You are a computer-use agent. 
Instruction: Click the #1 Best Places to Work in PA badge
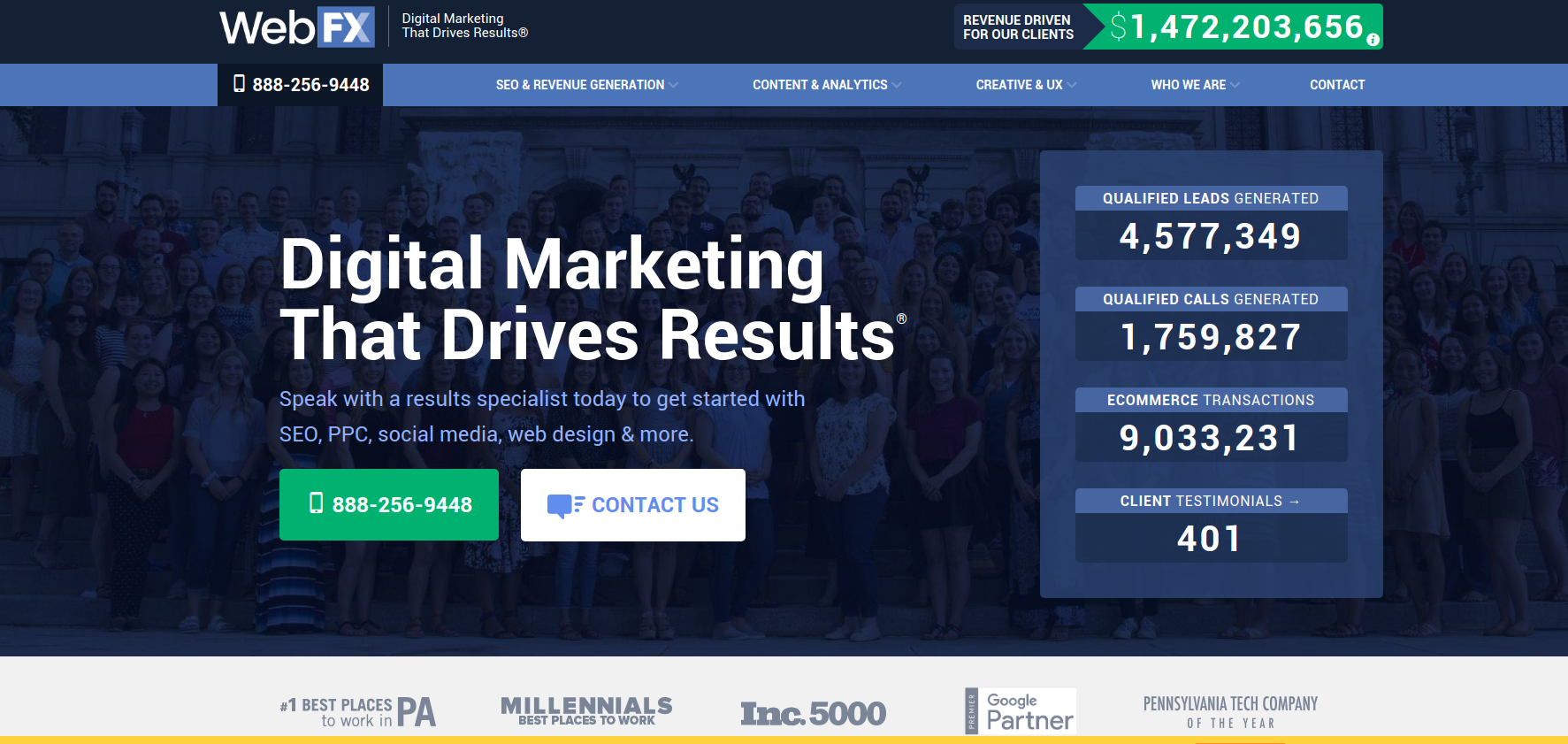coord(357,712)
